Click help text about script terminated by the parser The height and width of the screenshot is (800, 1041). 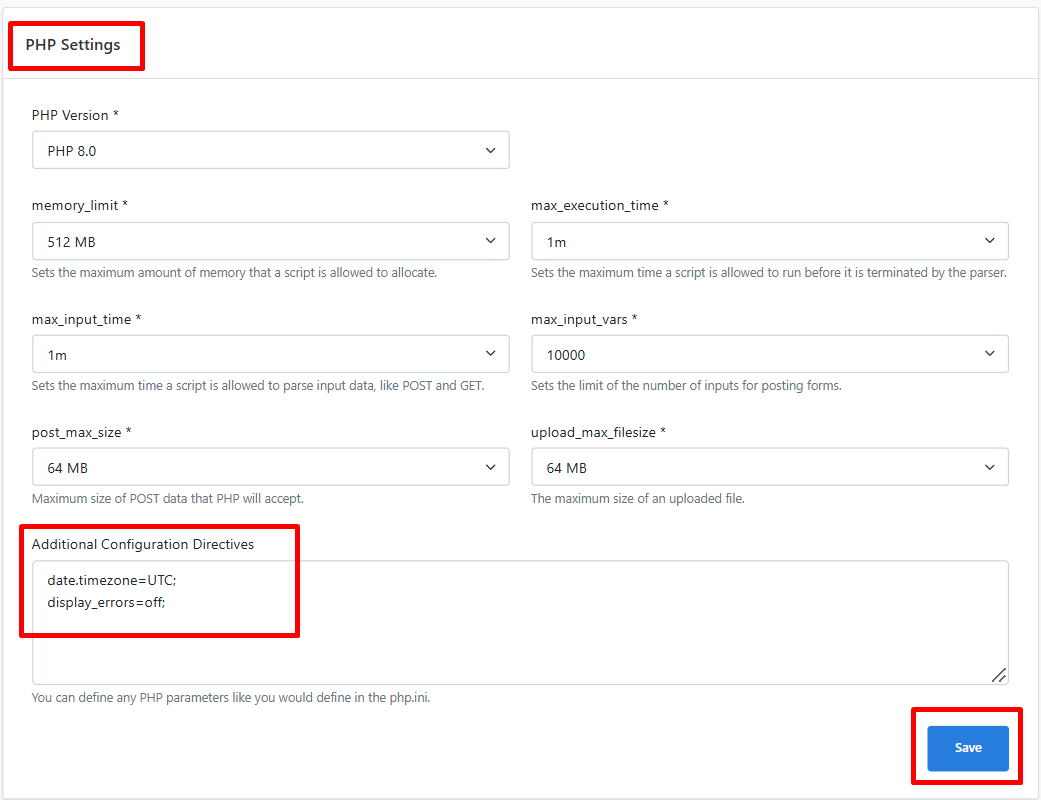(769, 273)
